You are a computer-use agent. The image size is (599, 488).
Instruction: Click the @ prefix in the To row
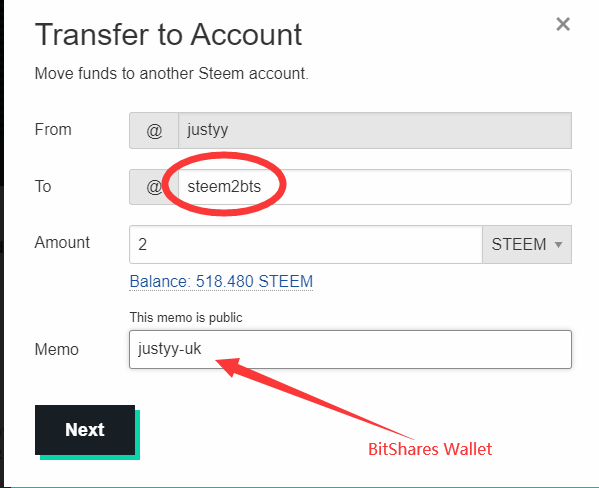click(154, 187)
